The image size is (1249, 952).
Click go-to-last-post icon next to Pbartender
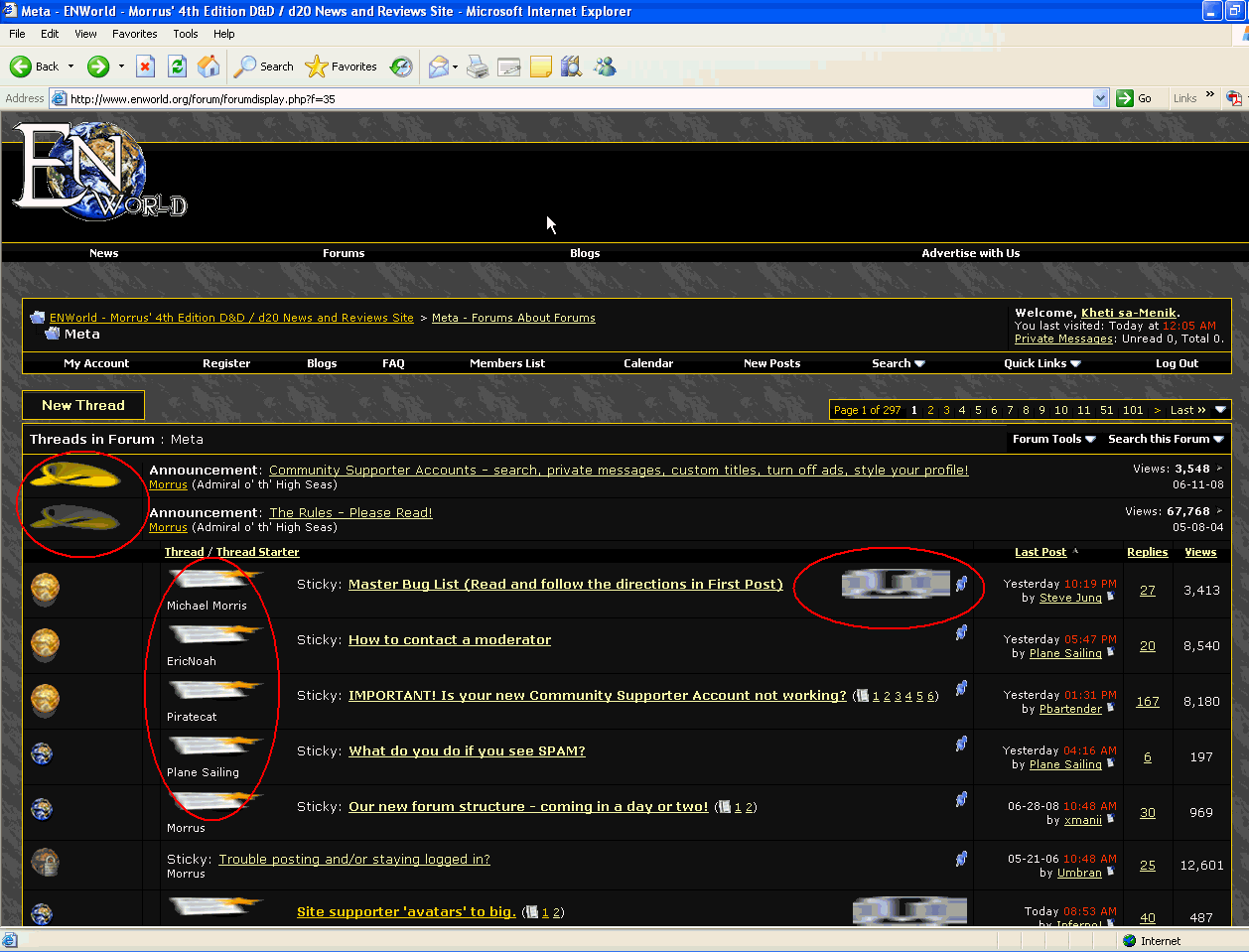1110,709
